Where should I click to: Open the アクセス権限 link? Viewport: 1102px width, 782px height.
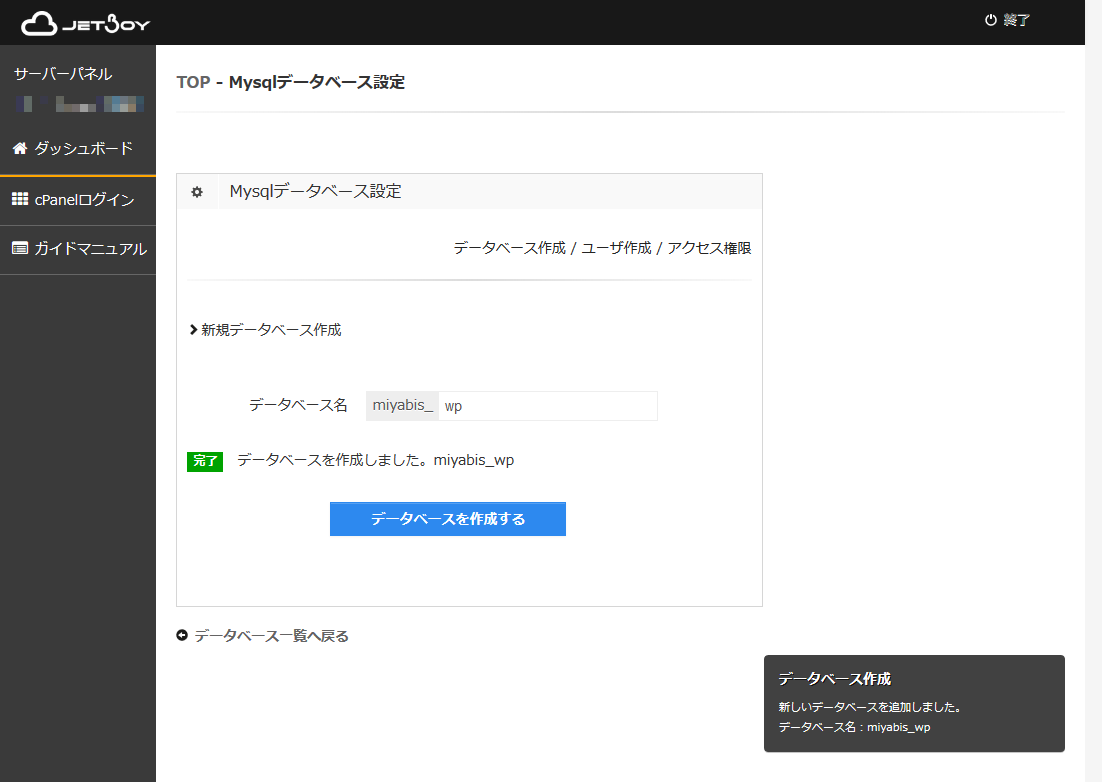coord(709,248)
